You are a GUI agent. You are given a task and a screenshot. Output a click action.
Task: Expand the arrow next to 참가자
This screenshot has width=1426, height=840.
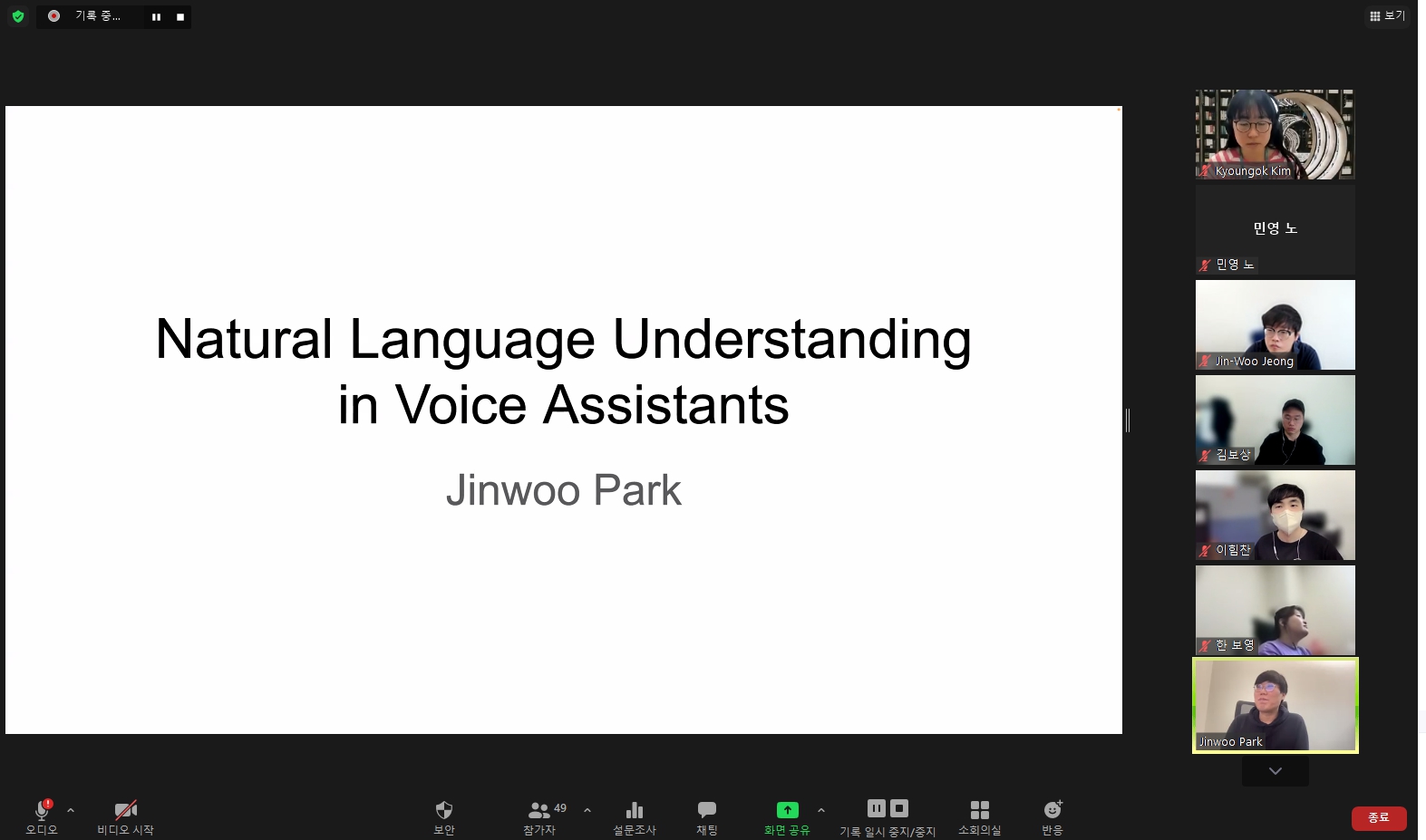(587, 811)
